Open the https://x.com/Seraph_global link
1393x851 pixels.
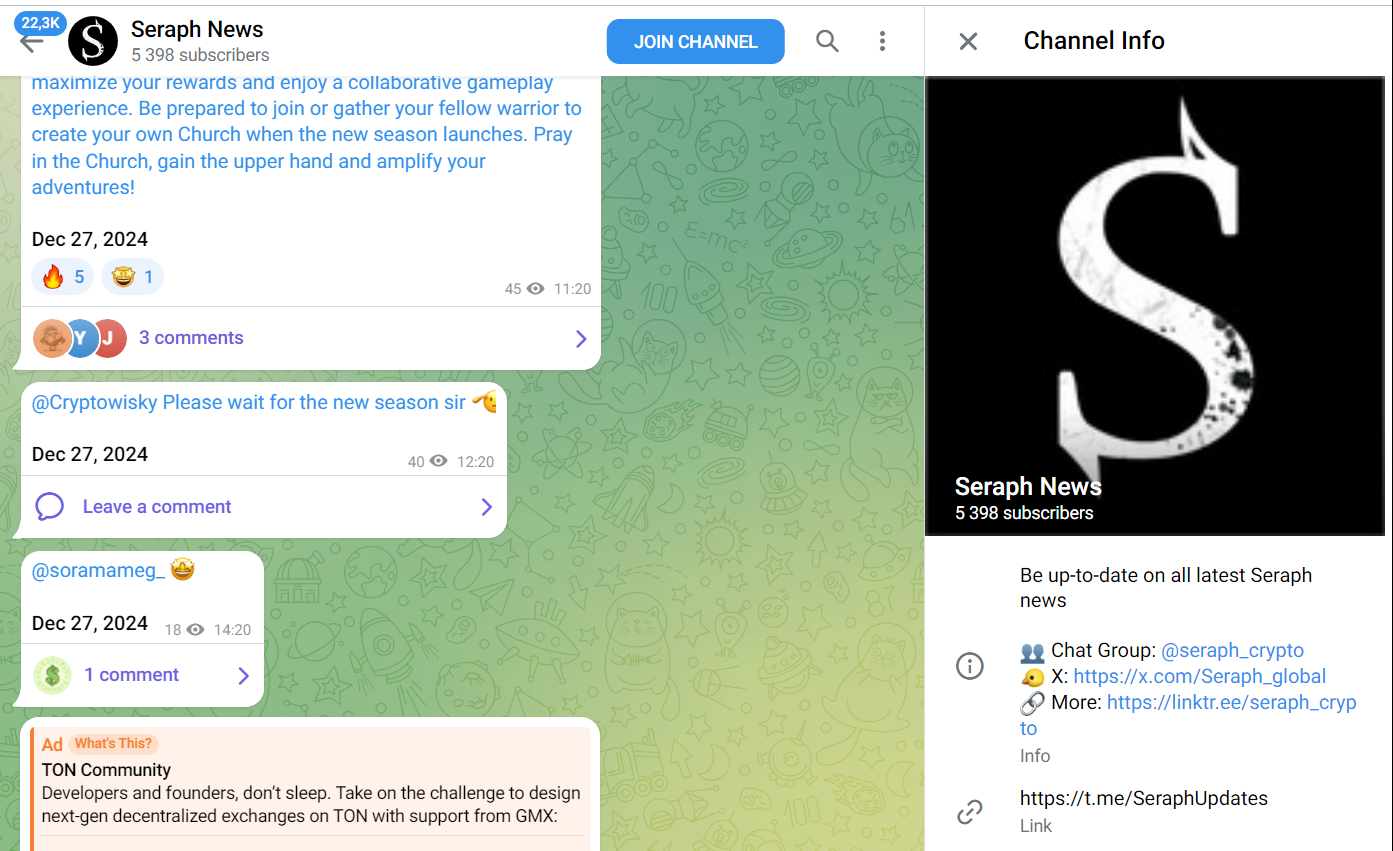[1200, 677]
